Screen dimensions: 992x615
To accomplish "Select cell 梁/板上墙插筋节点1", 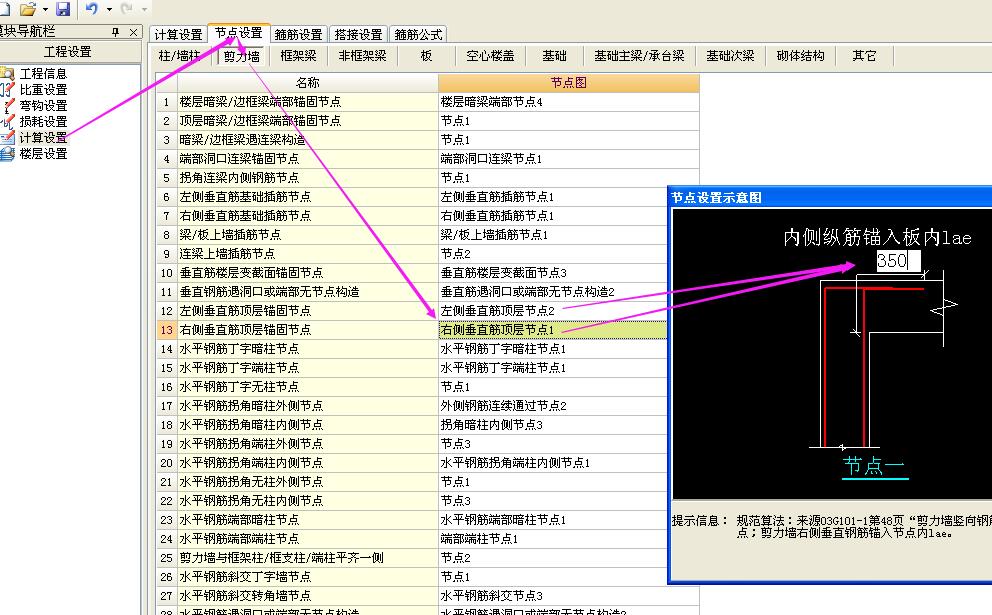I will 553,235.
